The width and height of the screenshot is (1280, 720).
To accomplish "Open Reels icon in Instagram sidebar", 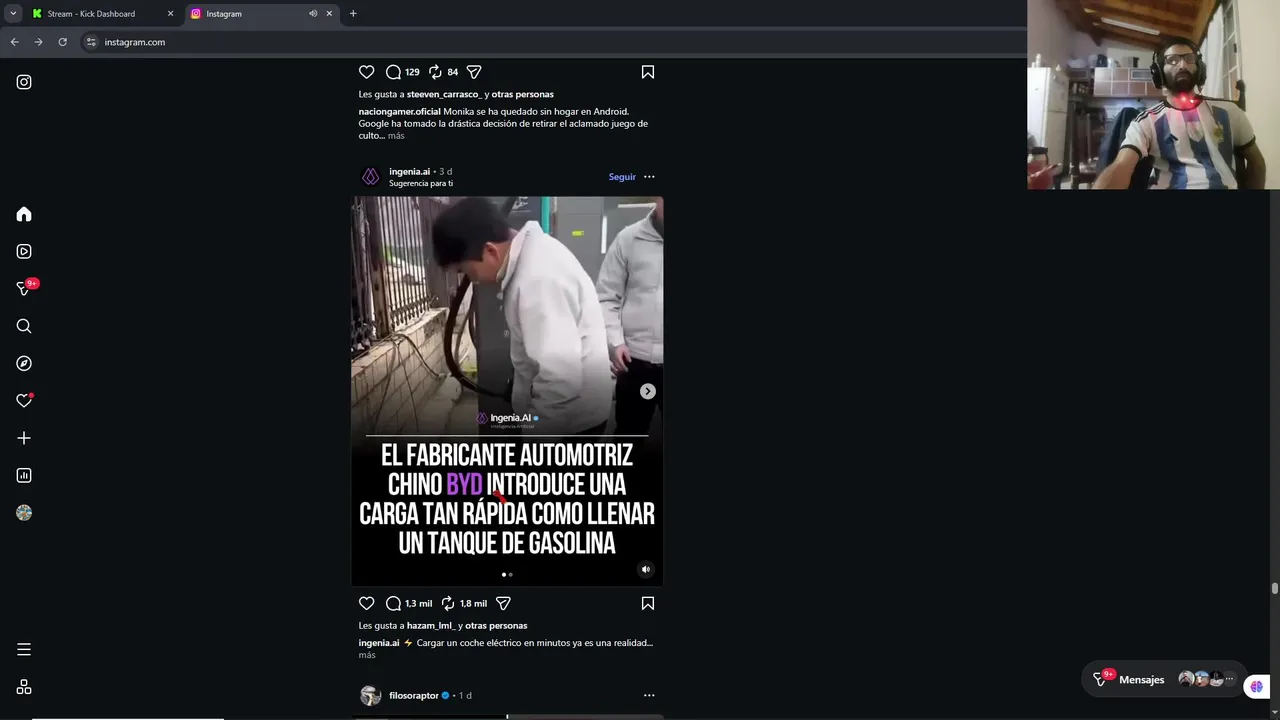I will (24, 252).
